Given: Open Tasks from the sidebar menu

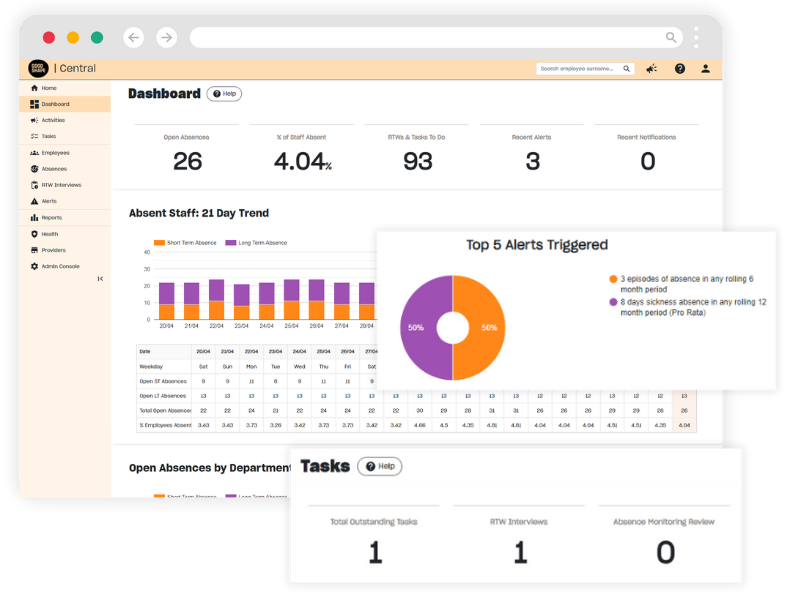Looking at the screenshot, I should [x=50, y=136].
